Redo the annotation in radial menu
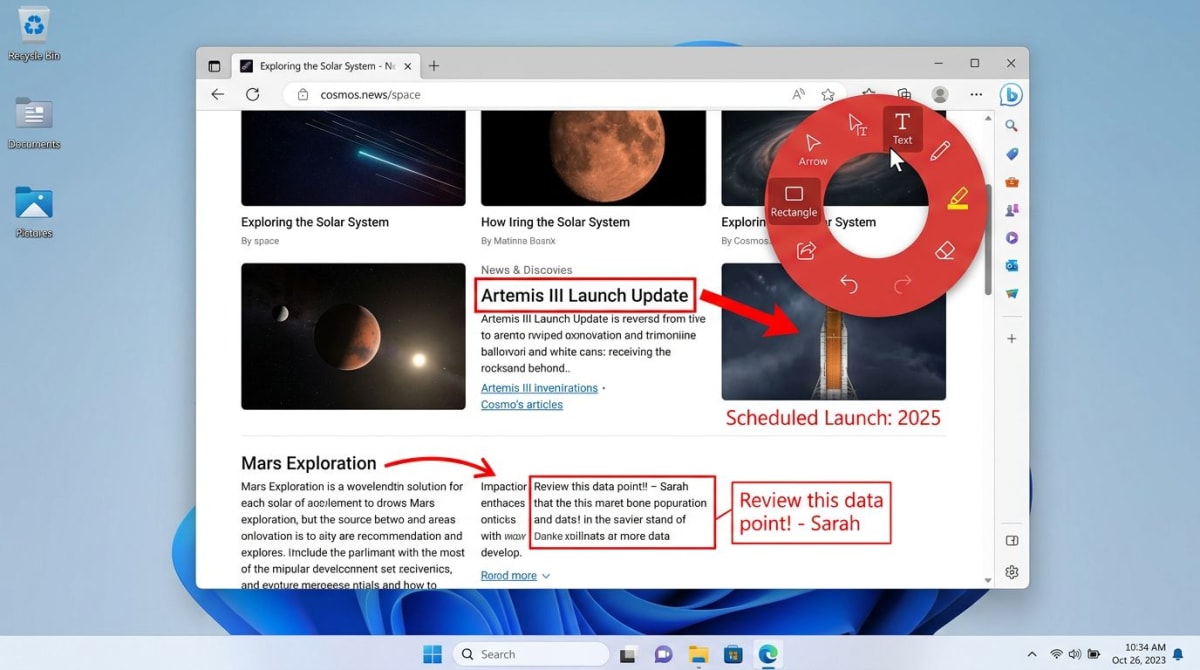 pos(902,285)
